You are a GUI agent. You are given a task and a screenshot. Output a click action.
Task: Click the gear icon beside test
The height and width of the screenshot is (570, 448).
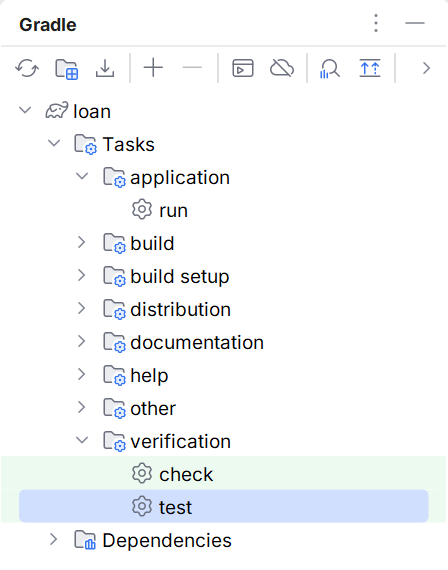[x=142, y=506]
